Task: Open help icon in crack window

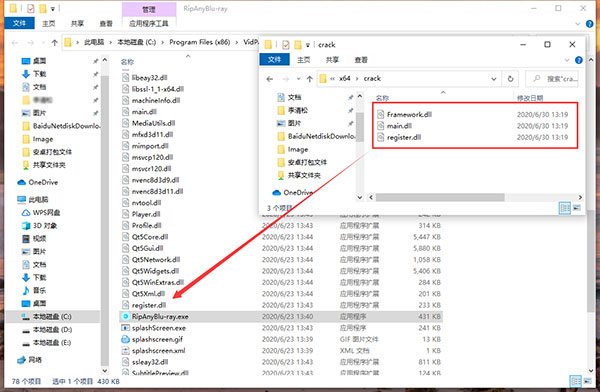Action: pyautogui.click(x=579, y=60)
